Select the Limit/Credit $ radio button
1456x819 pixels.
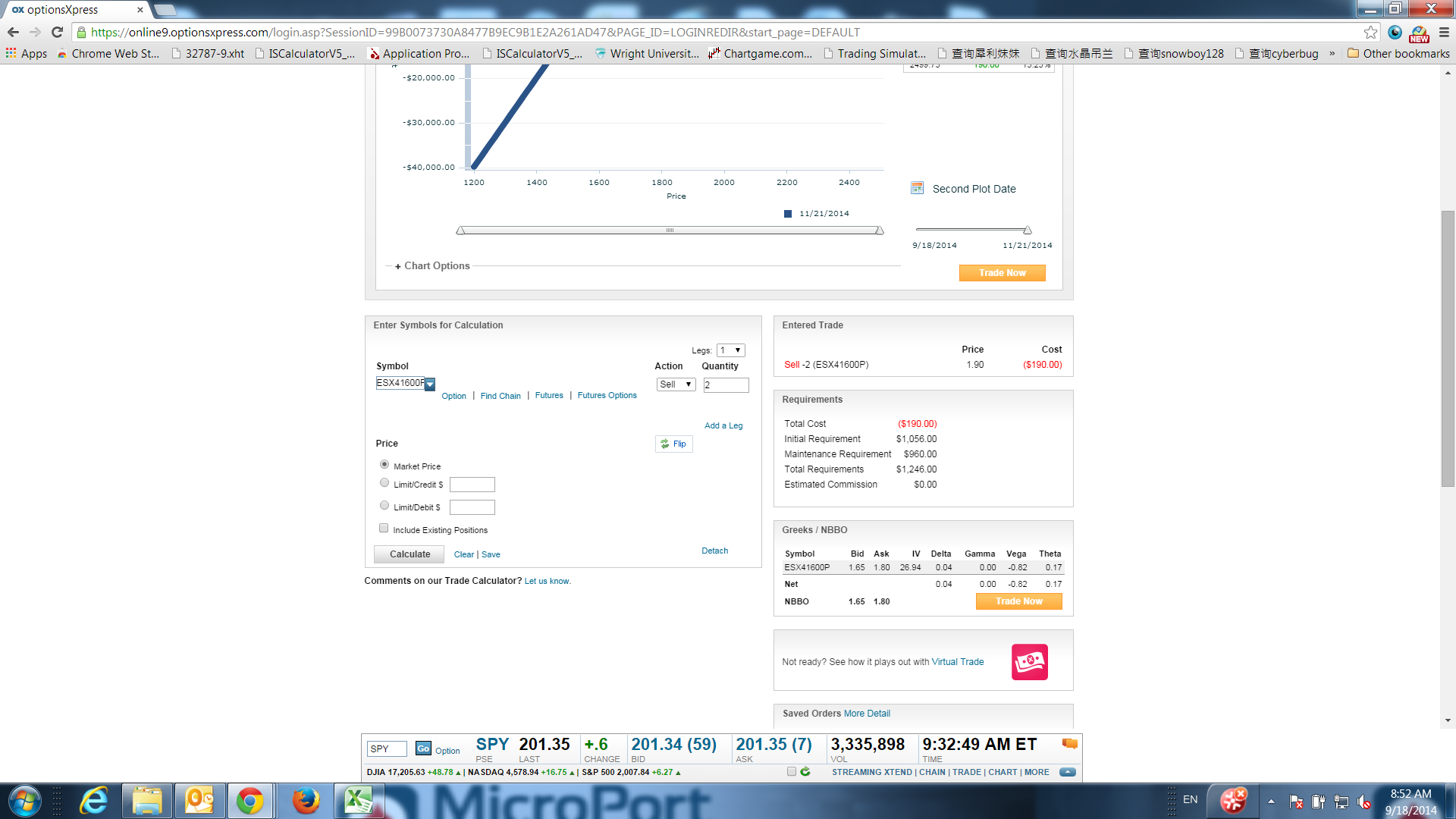click(x=384, y=483)
